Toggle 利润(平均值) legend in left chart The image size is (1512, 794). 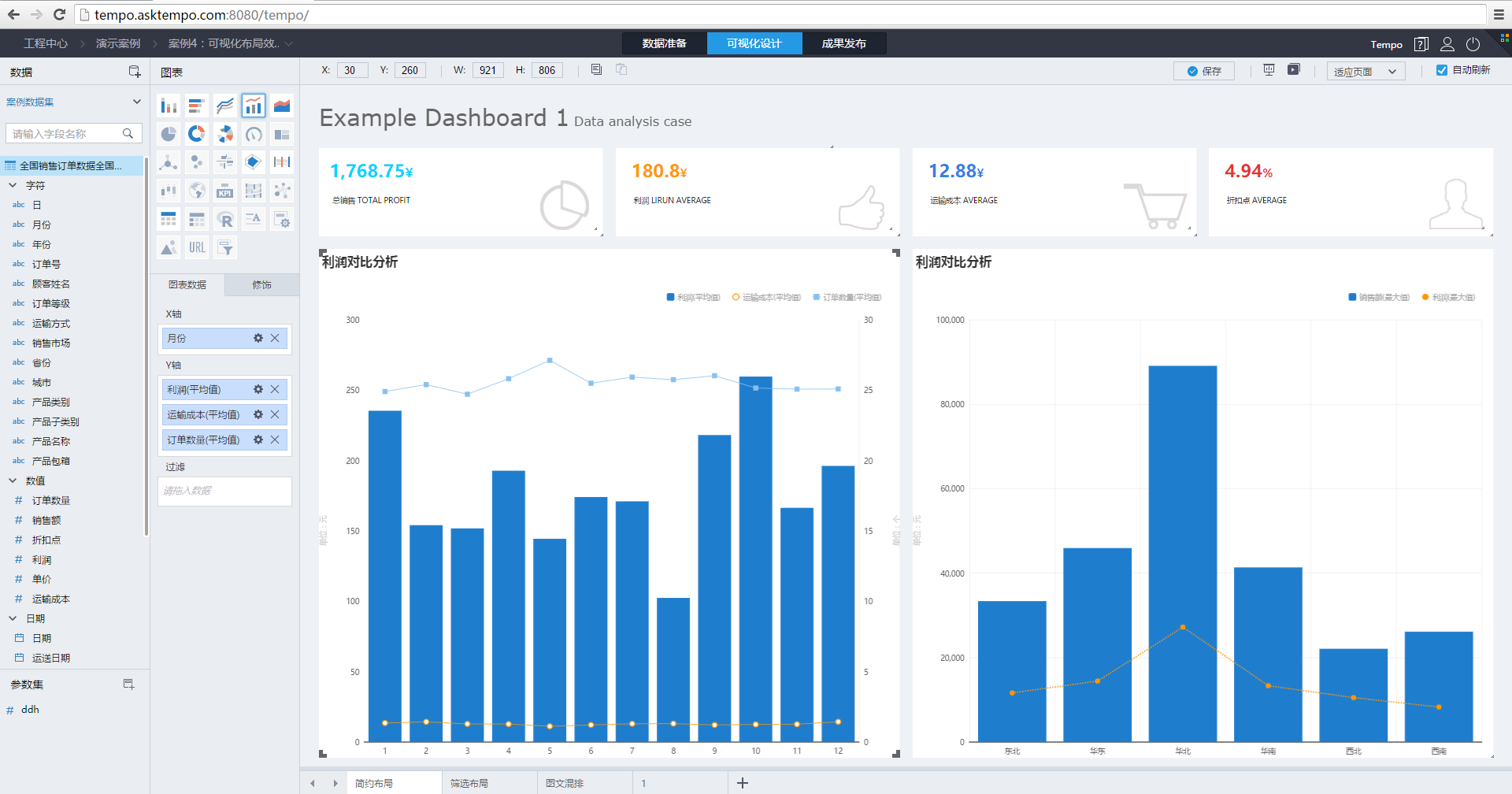click(x=693, y=297)
